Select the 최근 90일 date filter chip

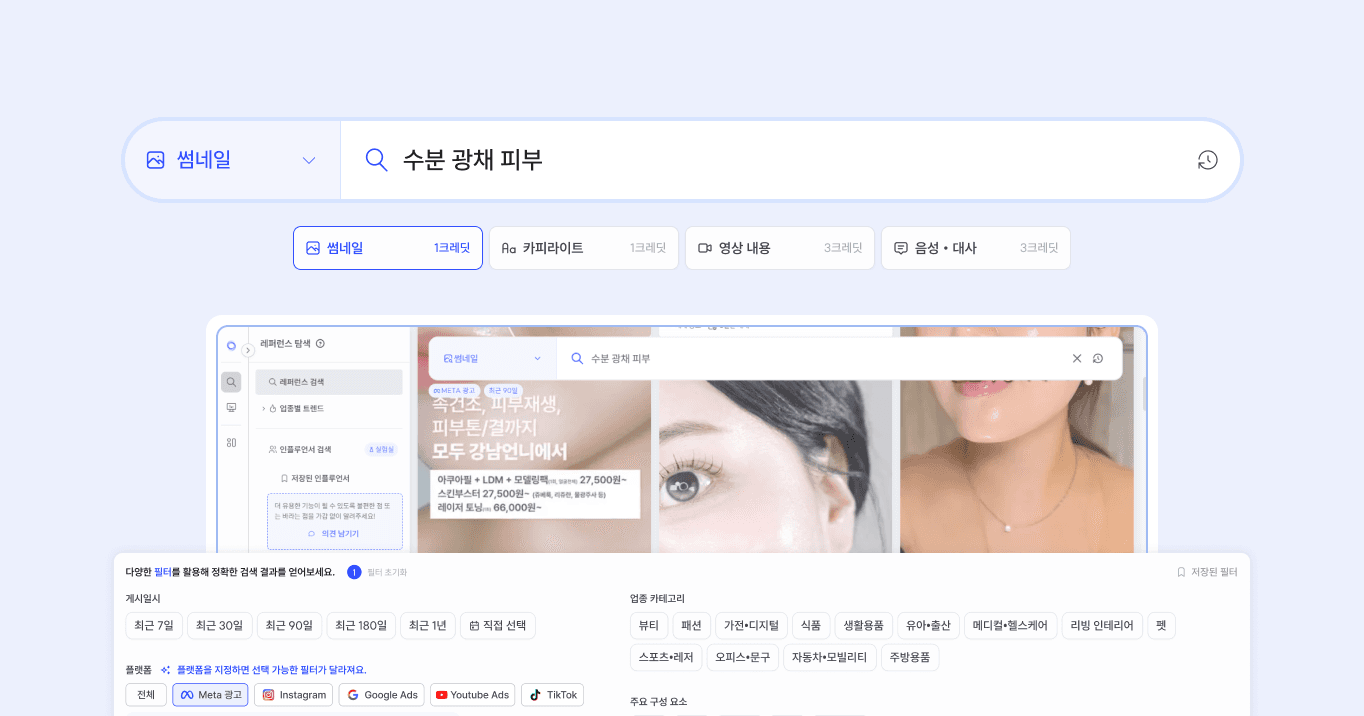tap(289, 626)
